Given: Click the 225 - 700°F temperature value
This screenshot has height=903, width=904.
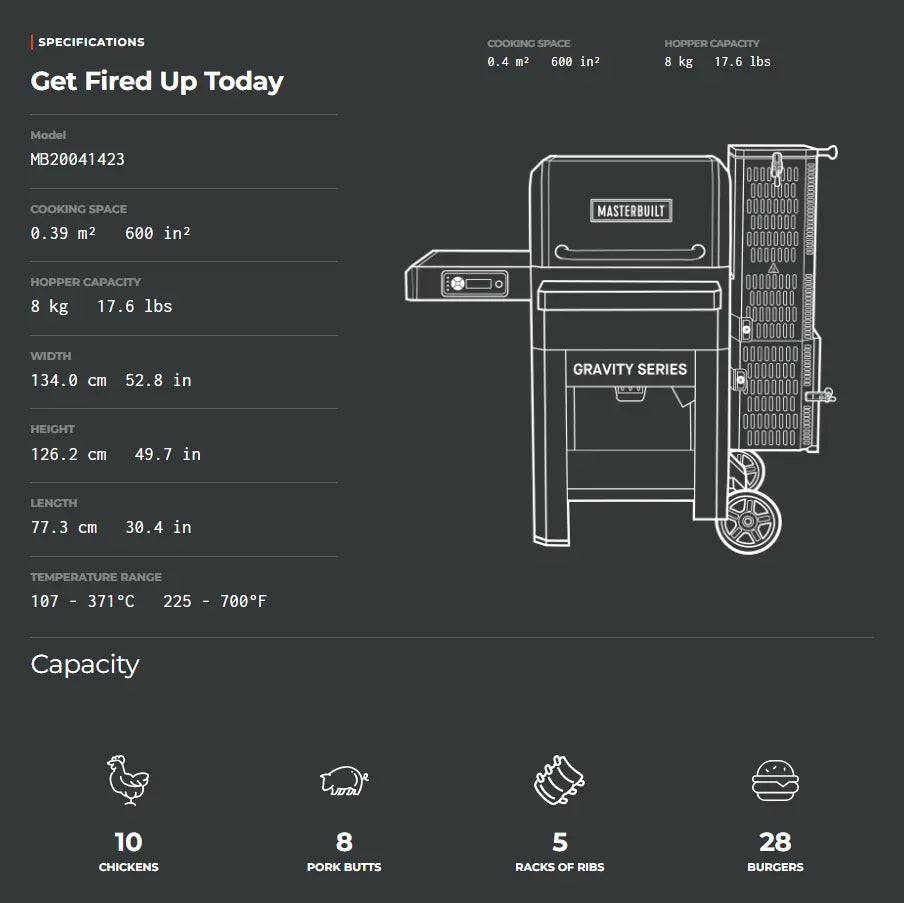Looking at the screenshot, I should point(214,601).
